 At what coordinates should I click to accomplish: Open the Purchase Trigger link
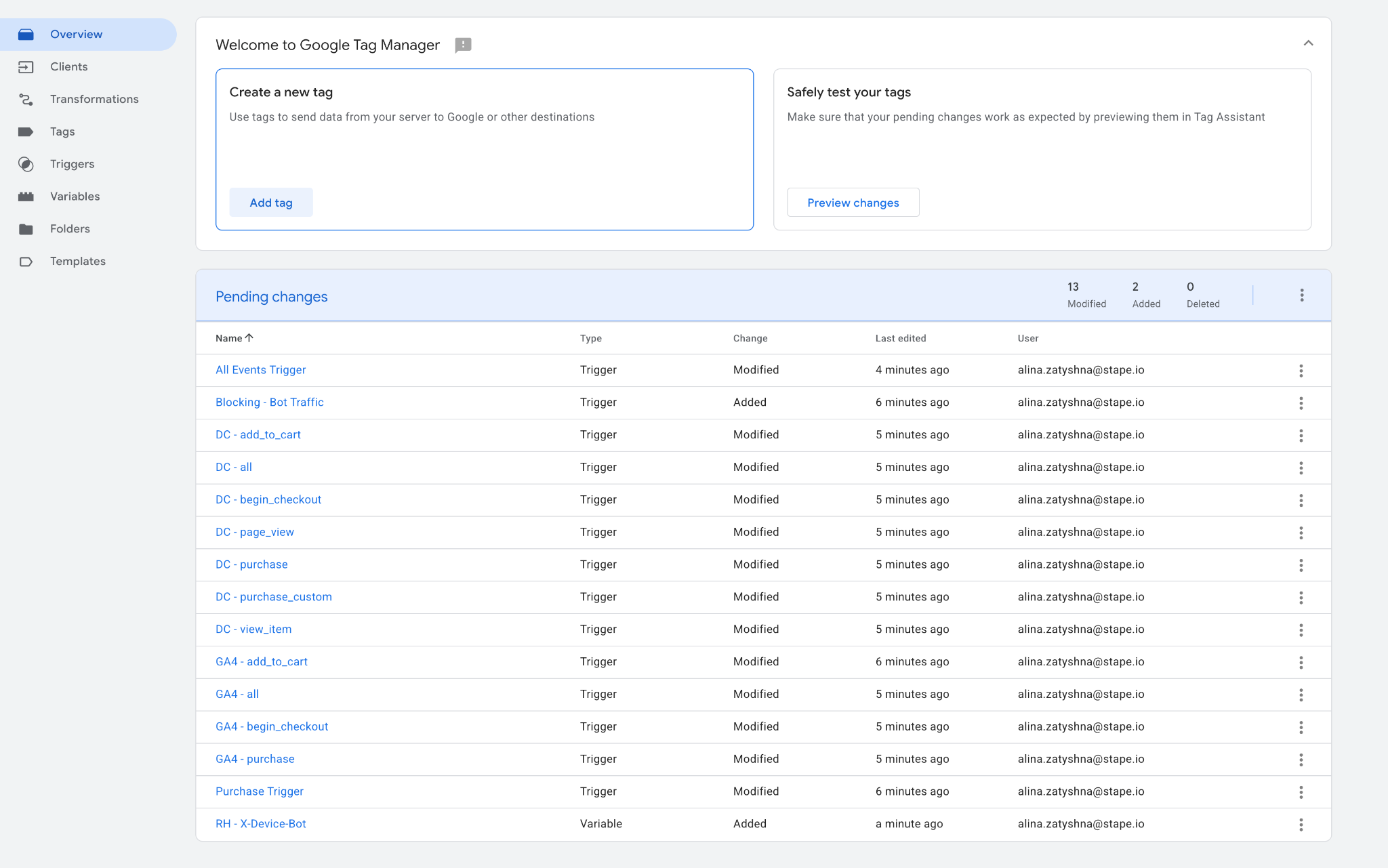pos(260,791)
